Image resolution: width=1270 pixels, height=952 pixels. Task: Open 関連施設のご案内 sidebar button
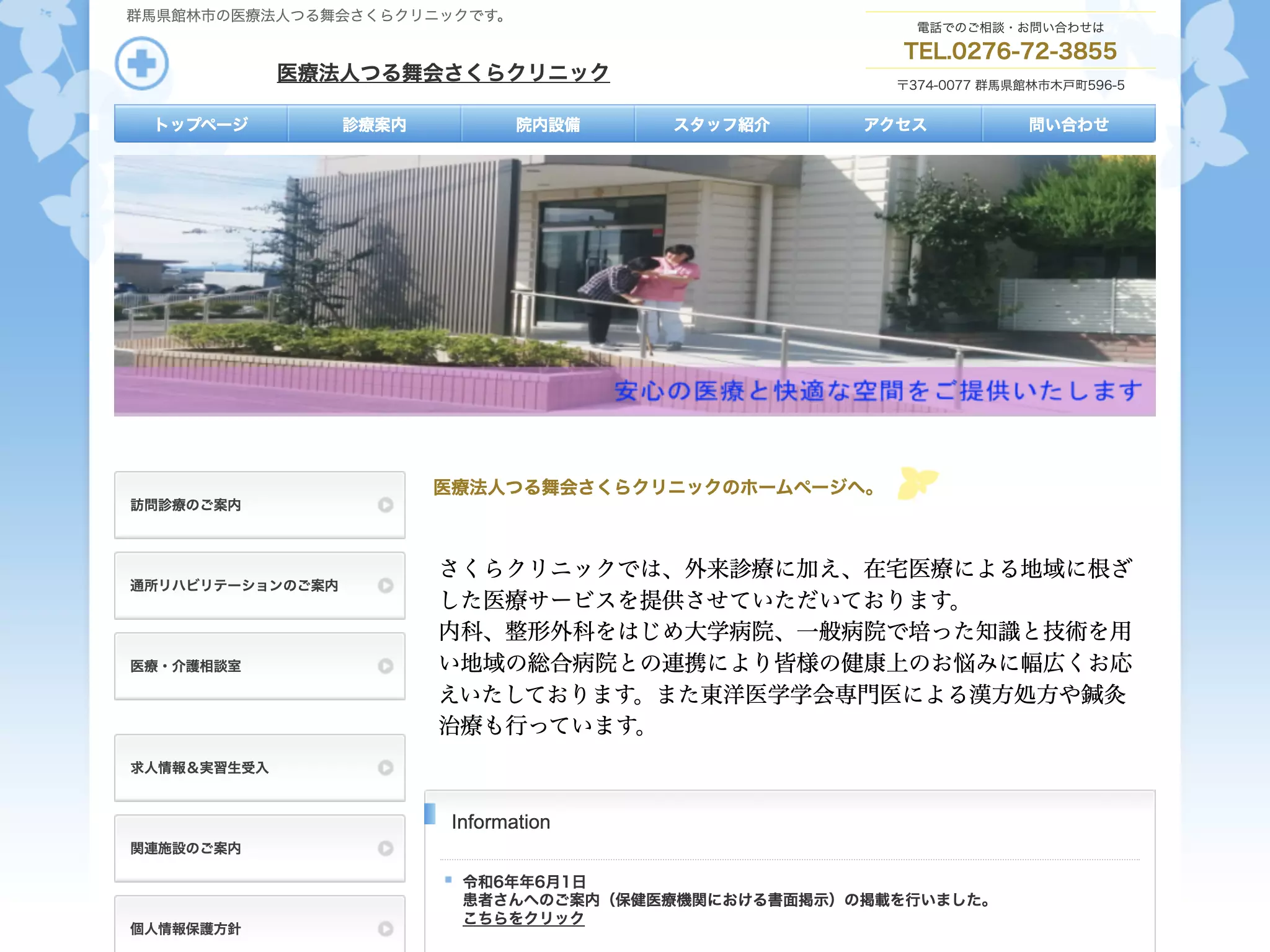(260, 848)
